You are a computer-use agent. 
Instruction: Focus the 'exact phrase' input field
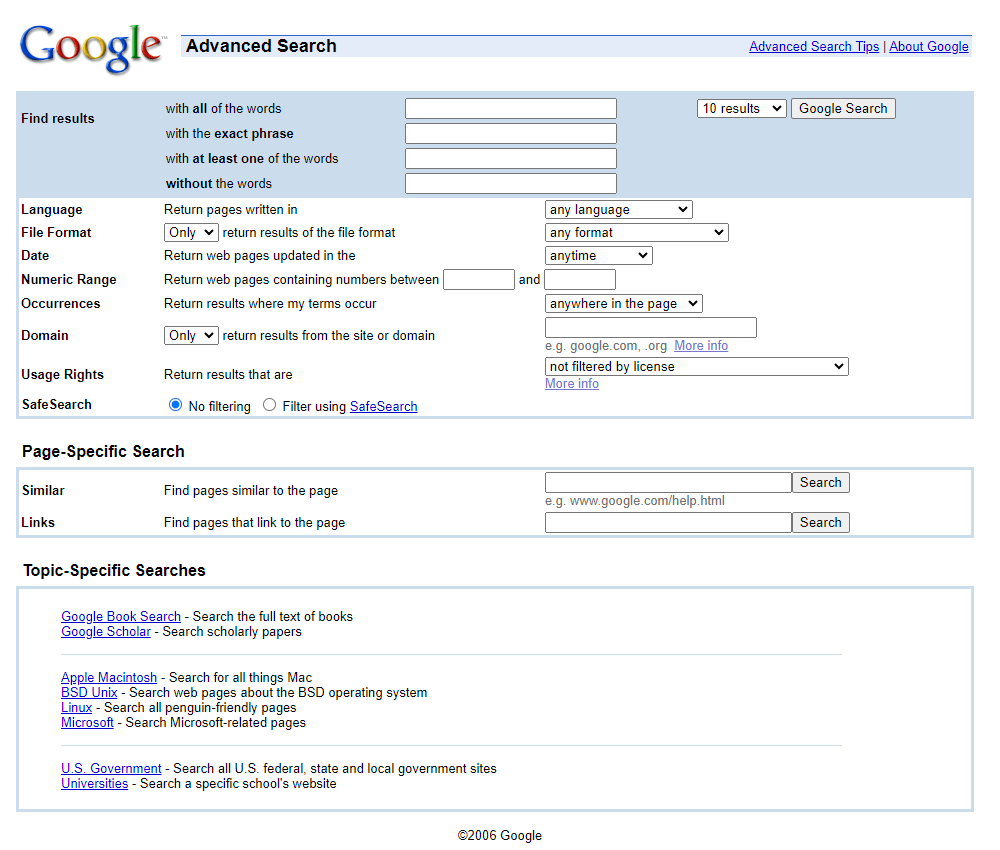[x=511, y=133]
